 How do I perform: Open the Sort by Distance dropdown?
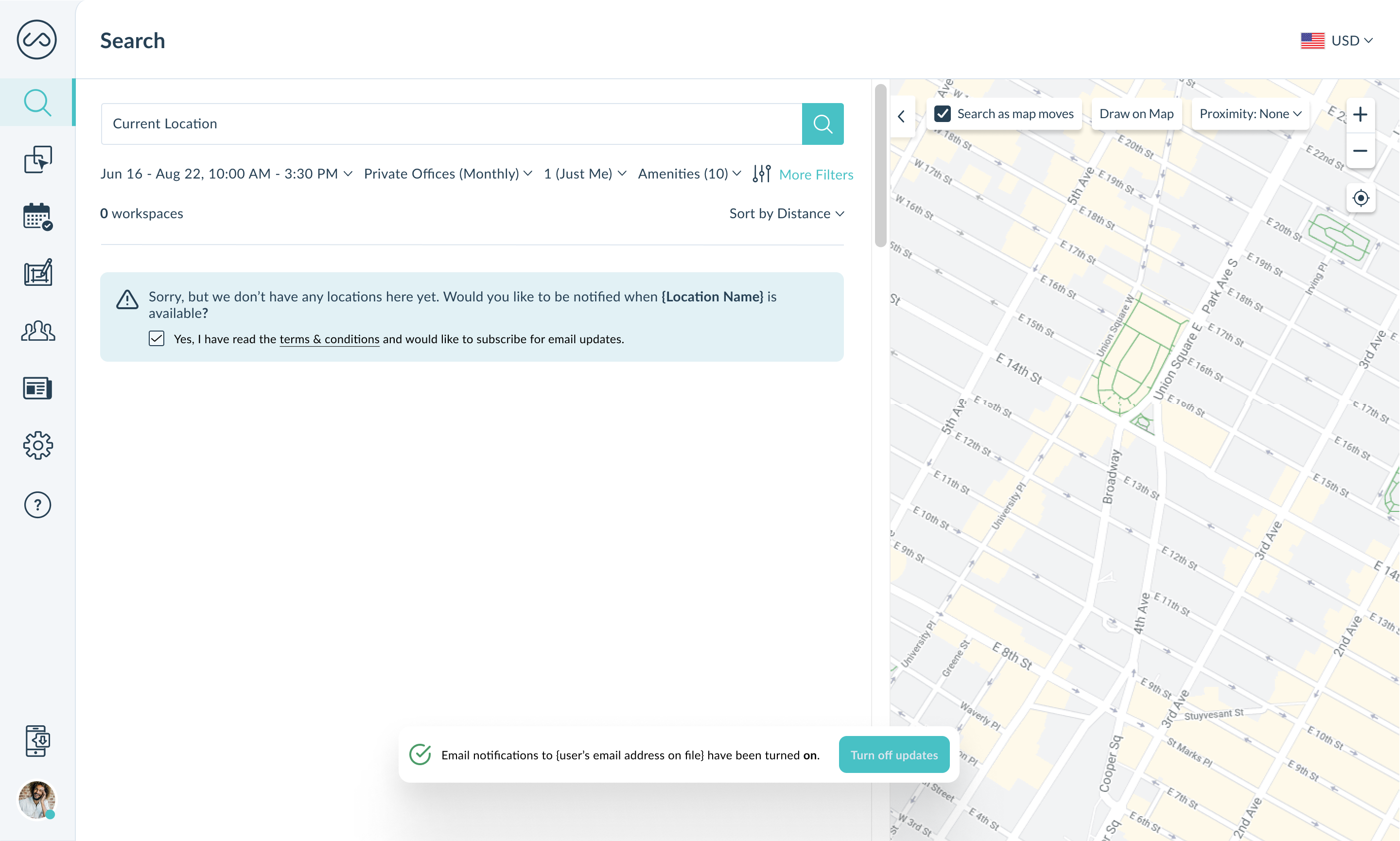(787, 213)
